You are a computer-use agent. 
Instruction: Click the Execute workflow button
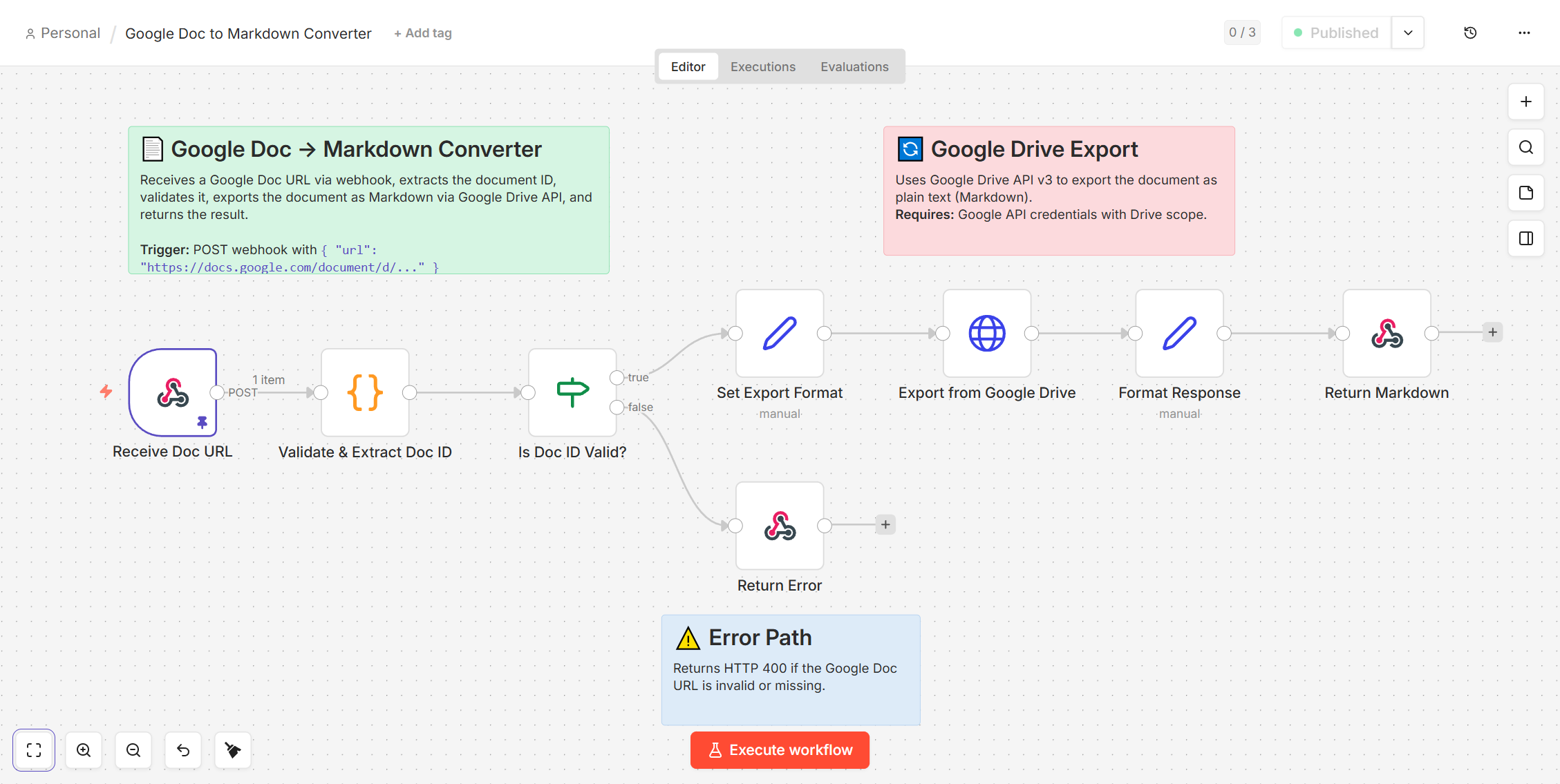pos(780,750)
